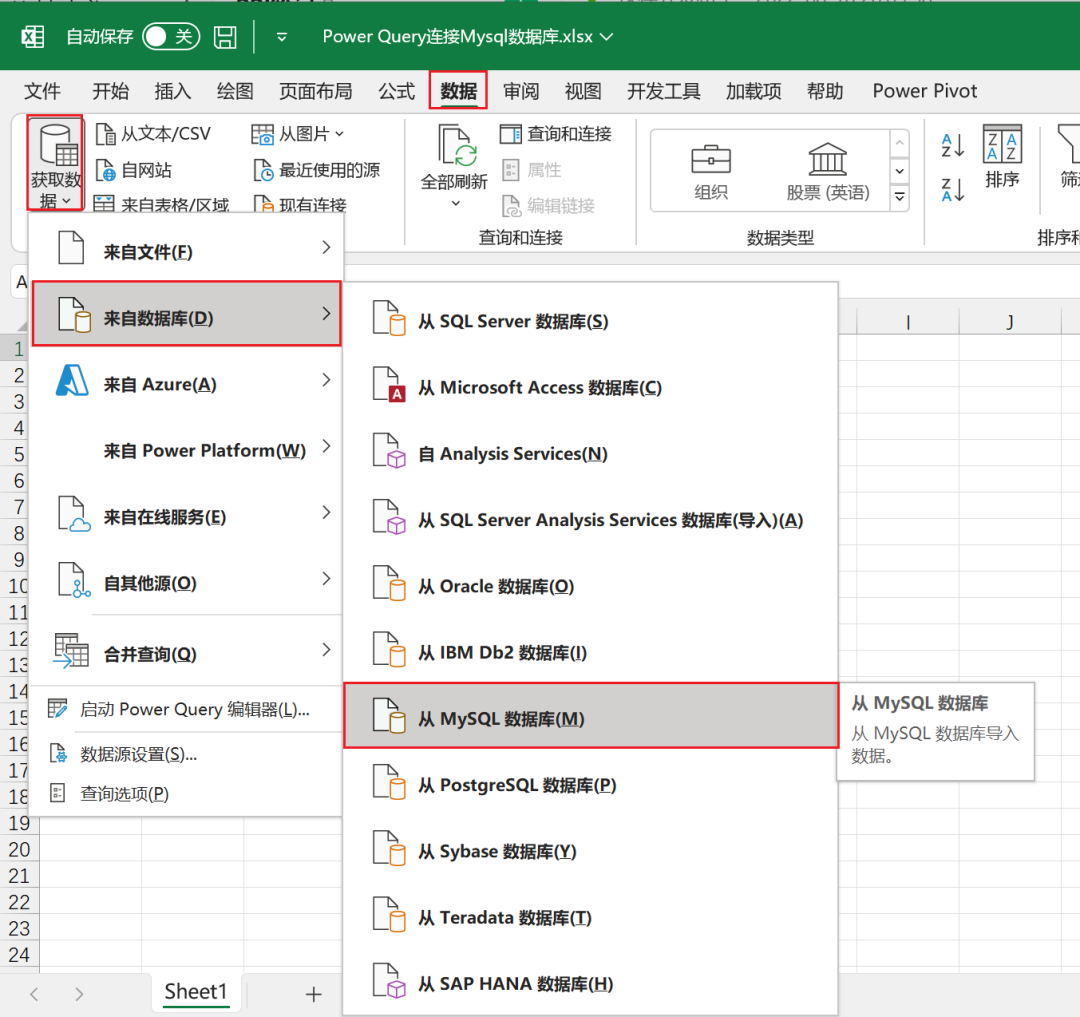Launch Power Query Editor (启动 Power Query 编辑器)
This screenshot has width=1080, height=1017.
pyautogui.click(x=187, y=709)
